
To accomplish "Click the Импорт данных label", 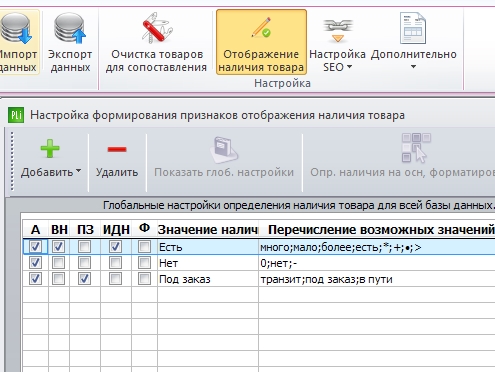I will [x=18, y=61].
